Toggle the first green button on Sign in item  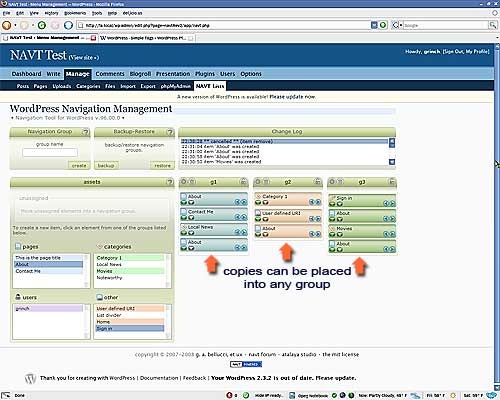pyautogui.click(x=332, y=204)
